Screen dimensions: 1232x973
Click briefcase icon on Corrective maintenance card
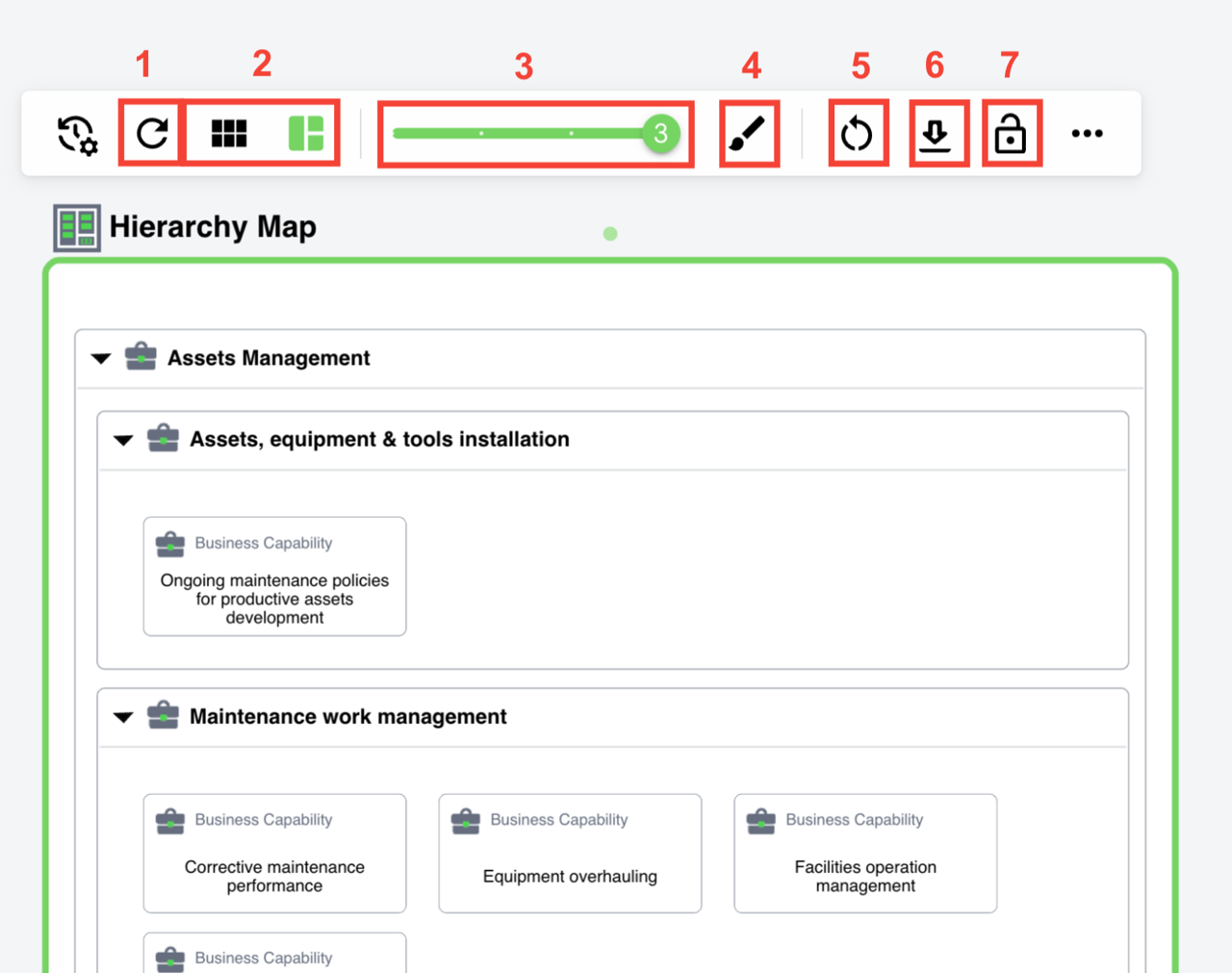(170, 821)
